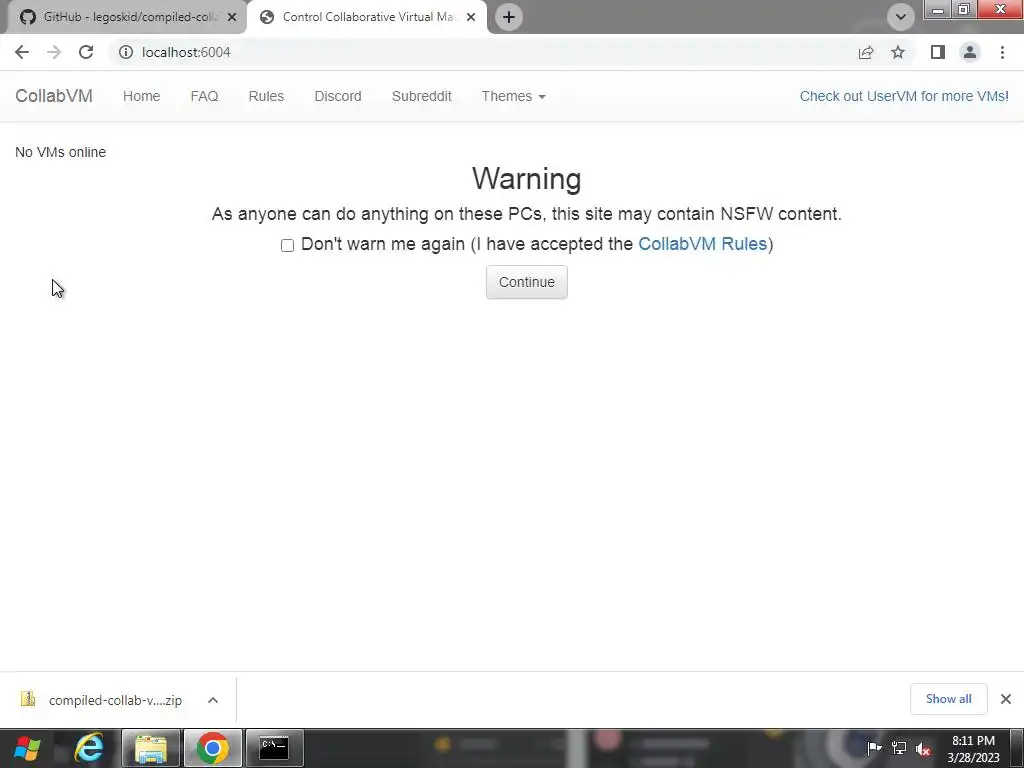Viewport: 1024px width, 768px height.
Task: Open the taskbar clock showing 8:11 PM
Action: 973,749
